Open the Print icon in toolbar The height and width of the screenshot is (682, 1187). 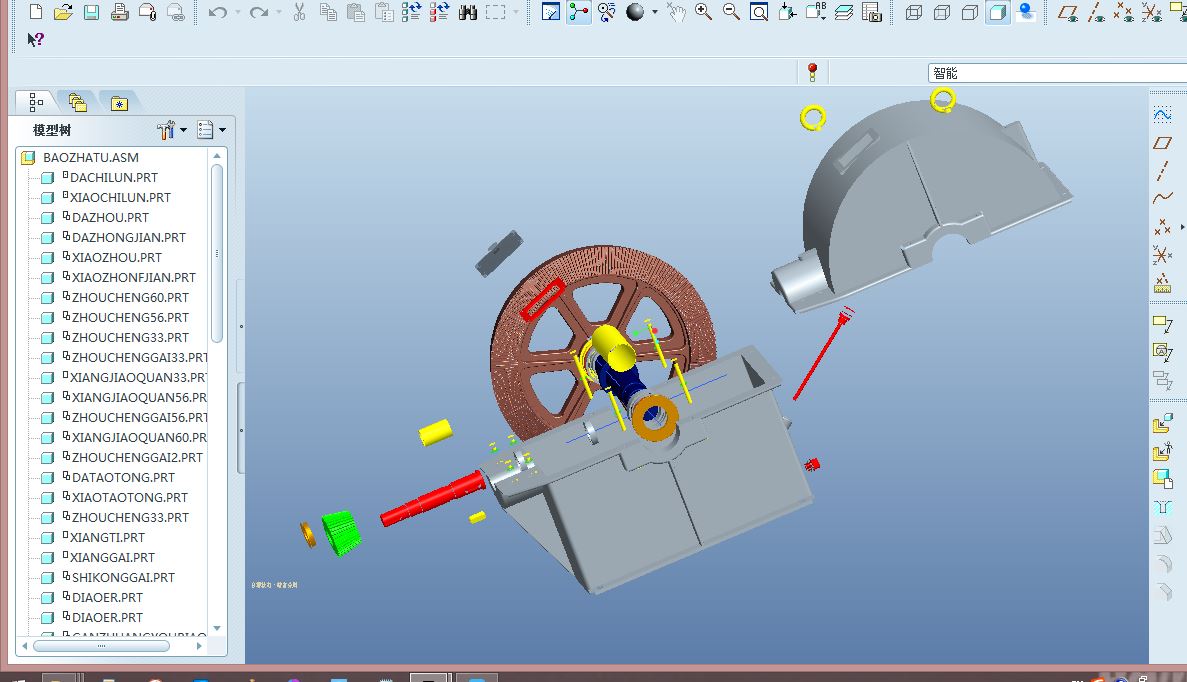coord(120,12)
